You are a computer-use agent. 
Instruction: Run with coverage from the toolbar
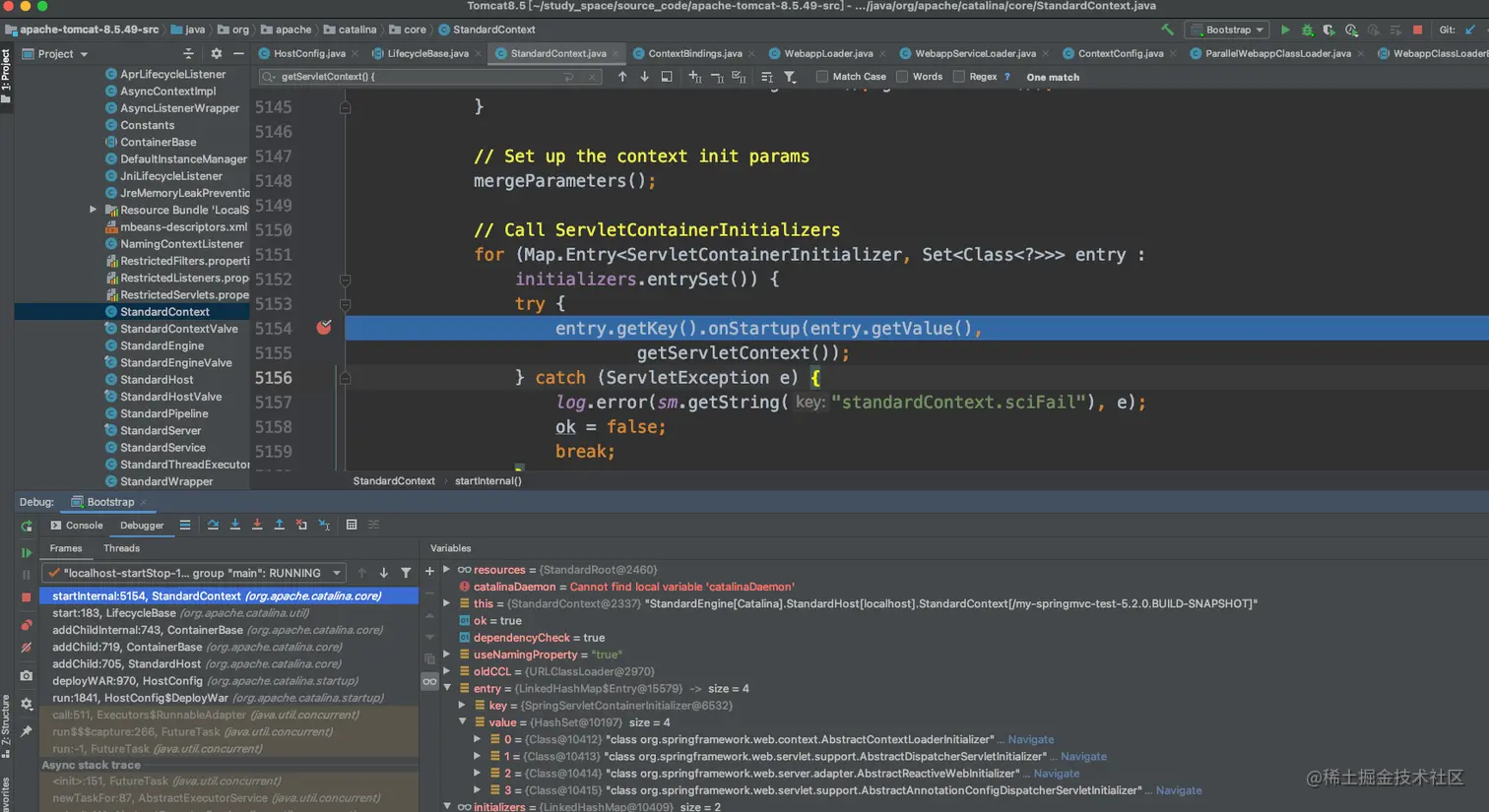[1329, 30]
